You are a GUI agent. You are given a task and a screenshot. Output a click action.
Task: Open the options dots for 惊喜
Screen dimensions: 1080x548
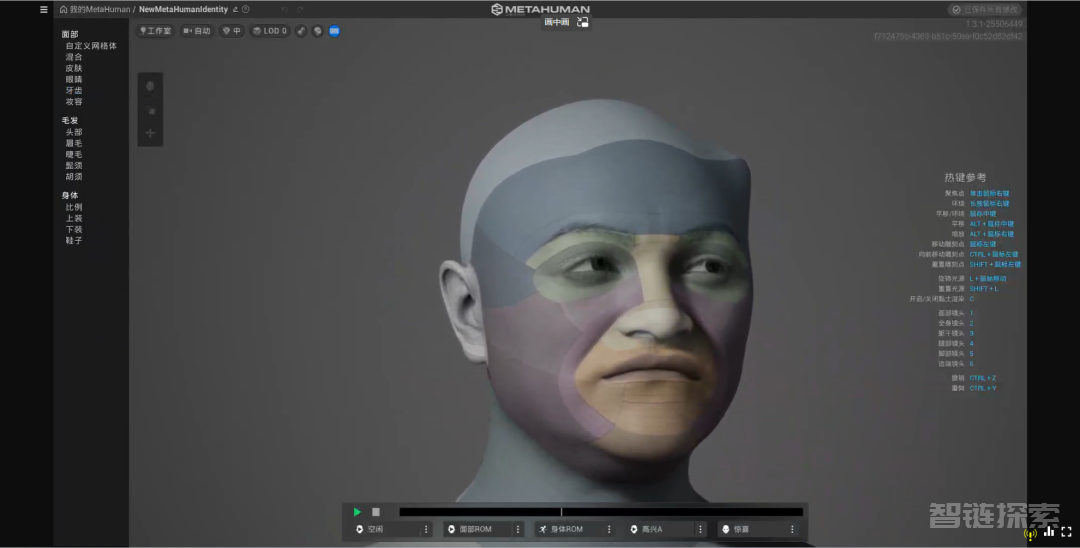792,529
